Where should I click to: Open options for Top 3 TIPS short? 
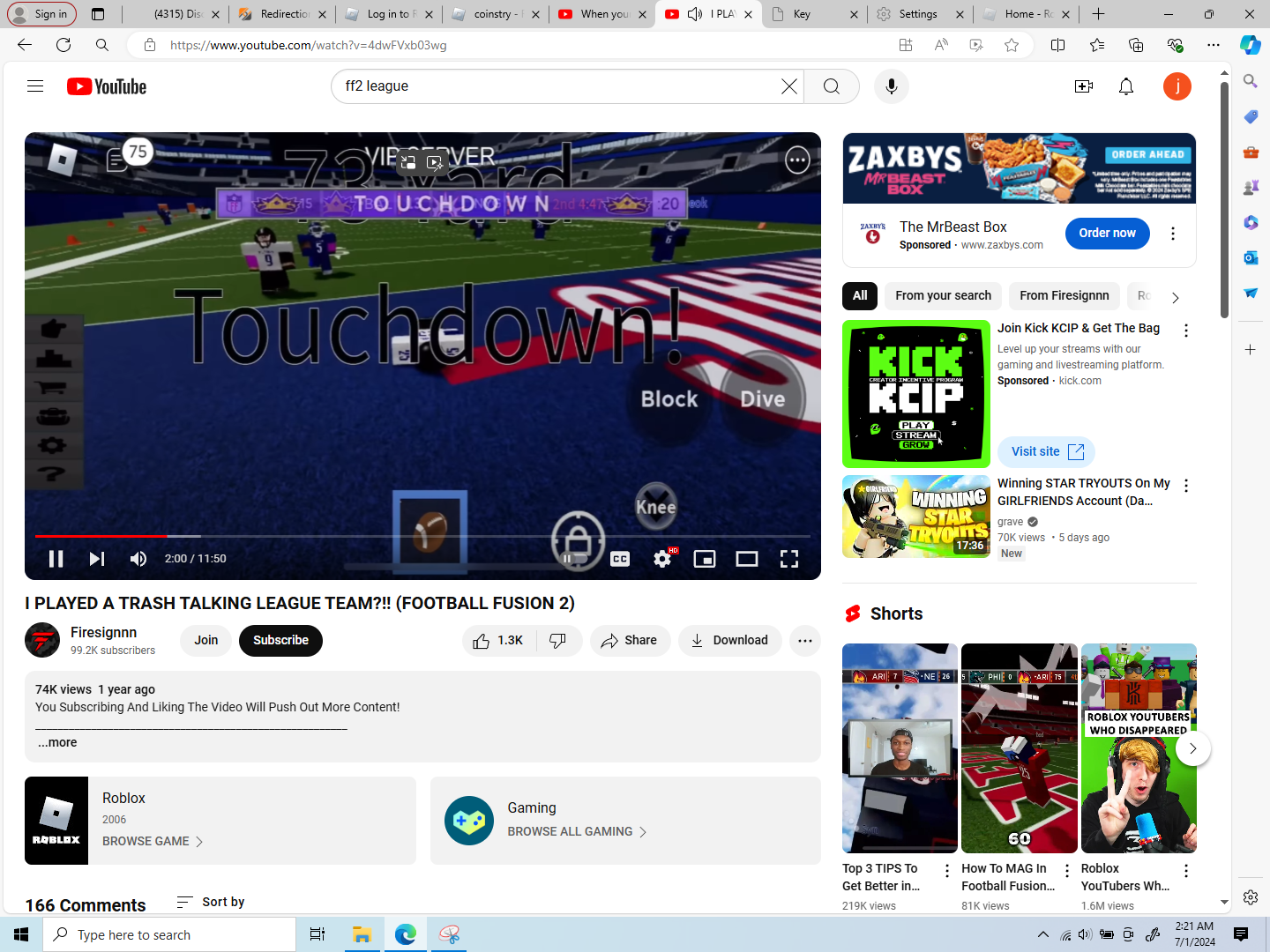[x=947, y=871]
